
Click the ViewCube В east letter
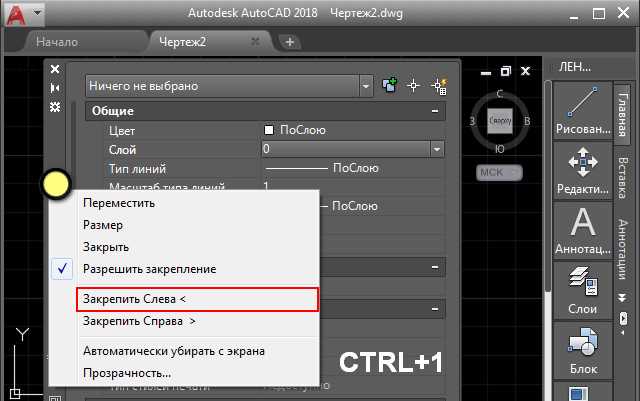coord(527,121)
